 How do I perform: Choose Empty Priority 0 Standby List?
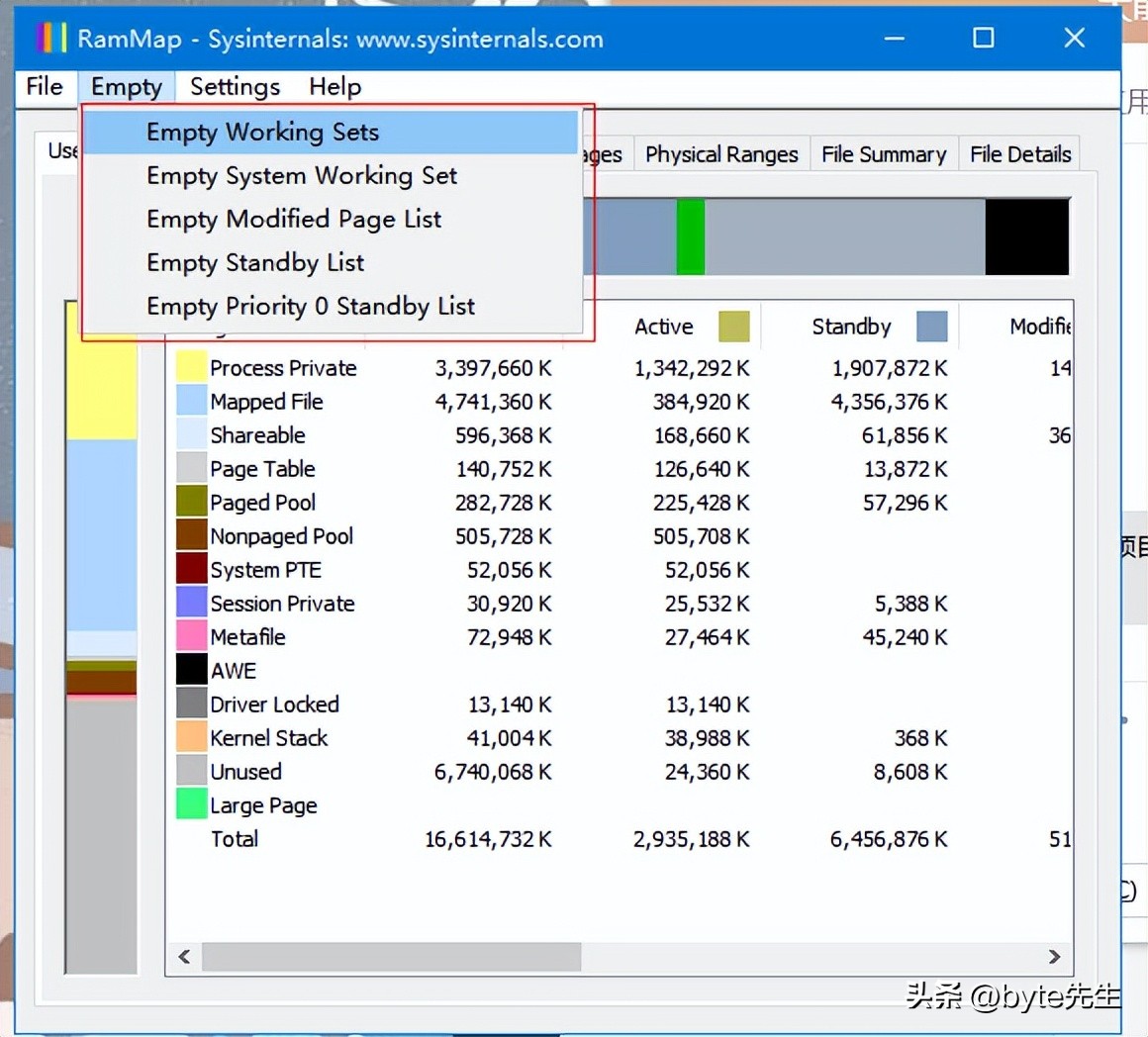(331, 306)
